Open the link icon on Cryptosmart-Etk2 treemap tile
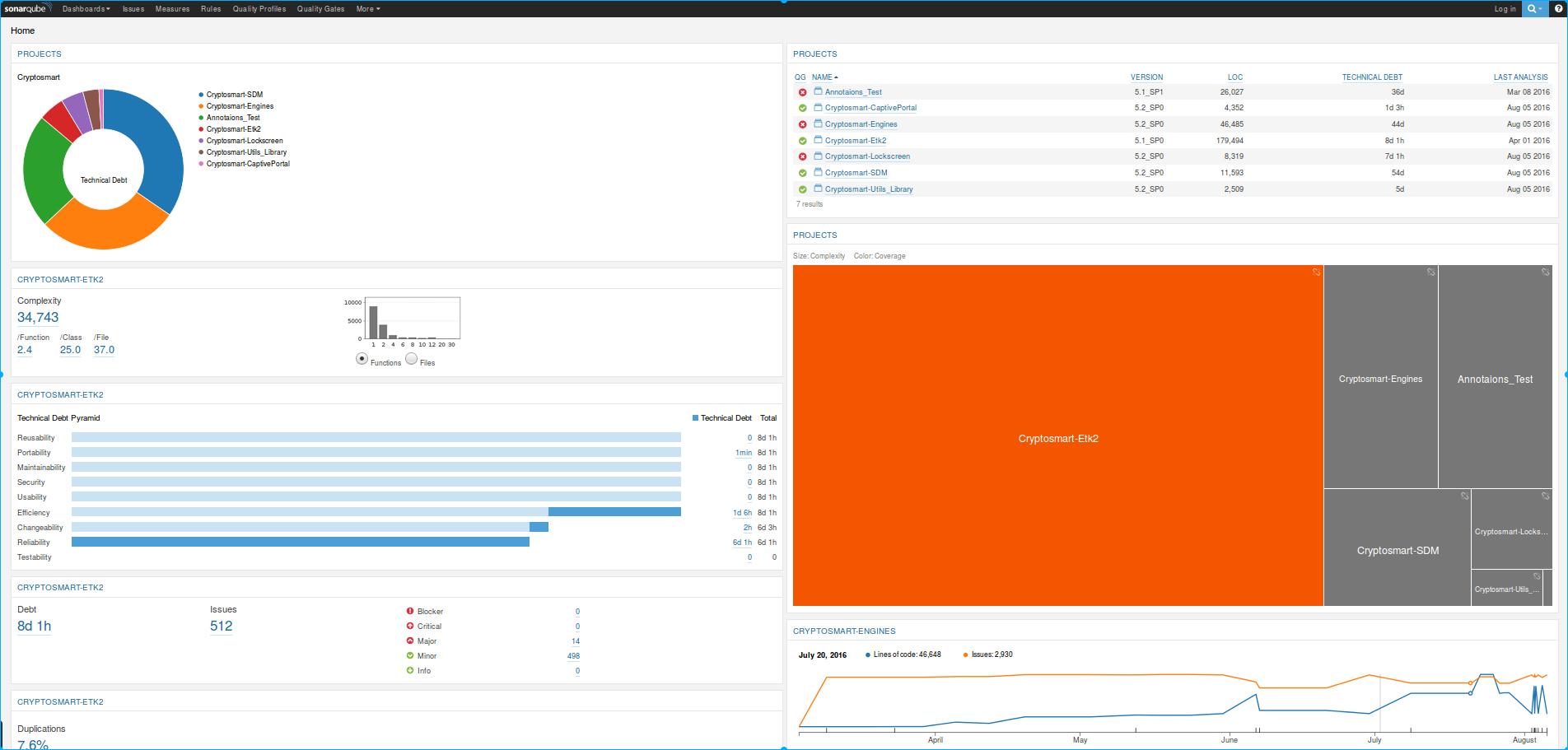1568x750 pixels. (1316, 272)
